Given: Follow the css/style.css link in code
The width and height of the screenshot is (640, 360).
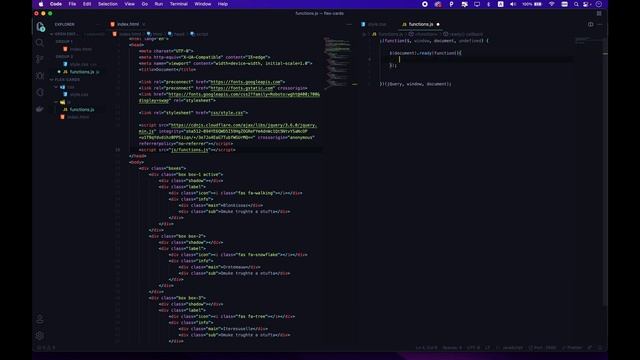Looking at the screenshot, I should 227,113.
